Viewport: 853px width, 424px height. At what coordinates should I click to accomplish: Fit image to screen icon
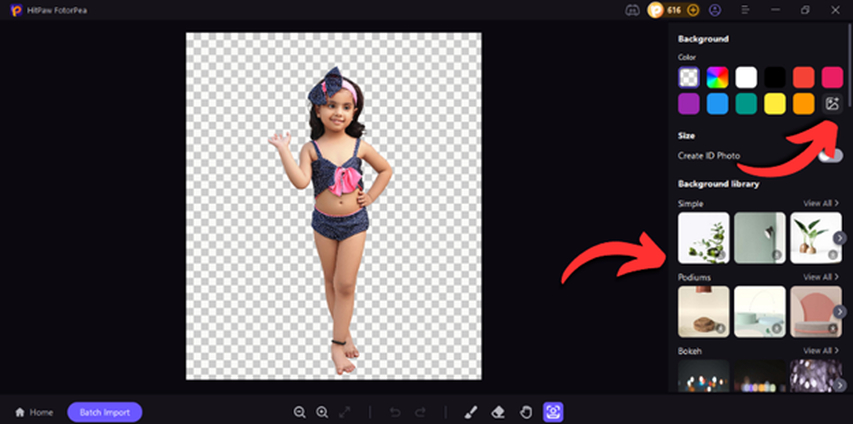(x=344, y=412)
